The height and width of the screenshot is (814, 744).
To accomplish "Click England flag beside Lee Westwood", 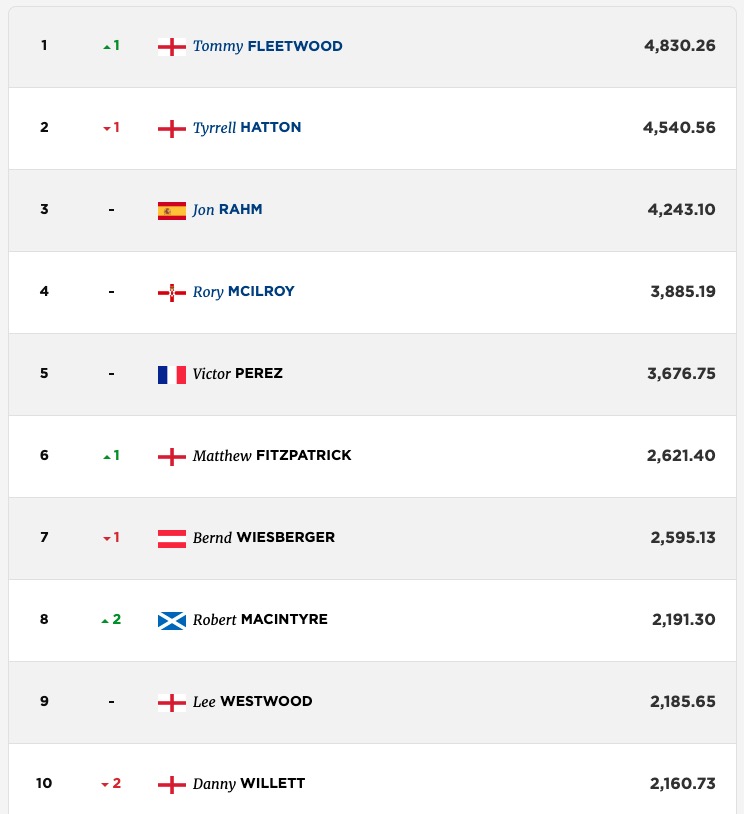I will pos(172,703).
